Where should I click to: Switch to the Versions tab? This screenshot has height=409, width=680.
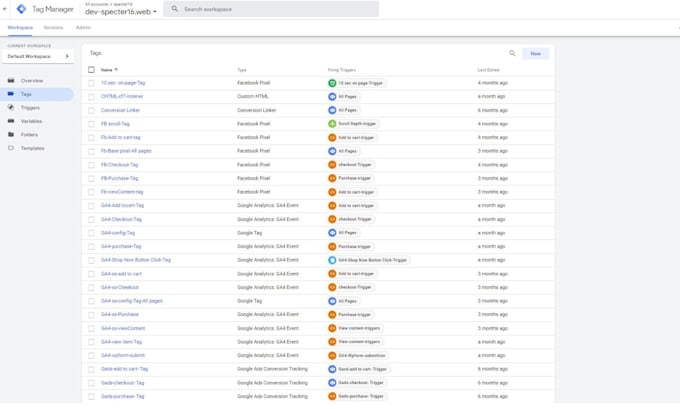[x=53, y=27]
